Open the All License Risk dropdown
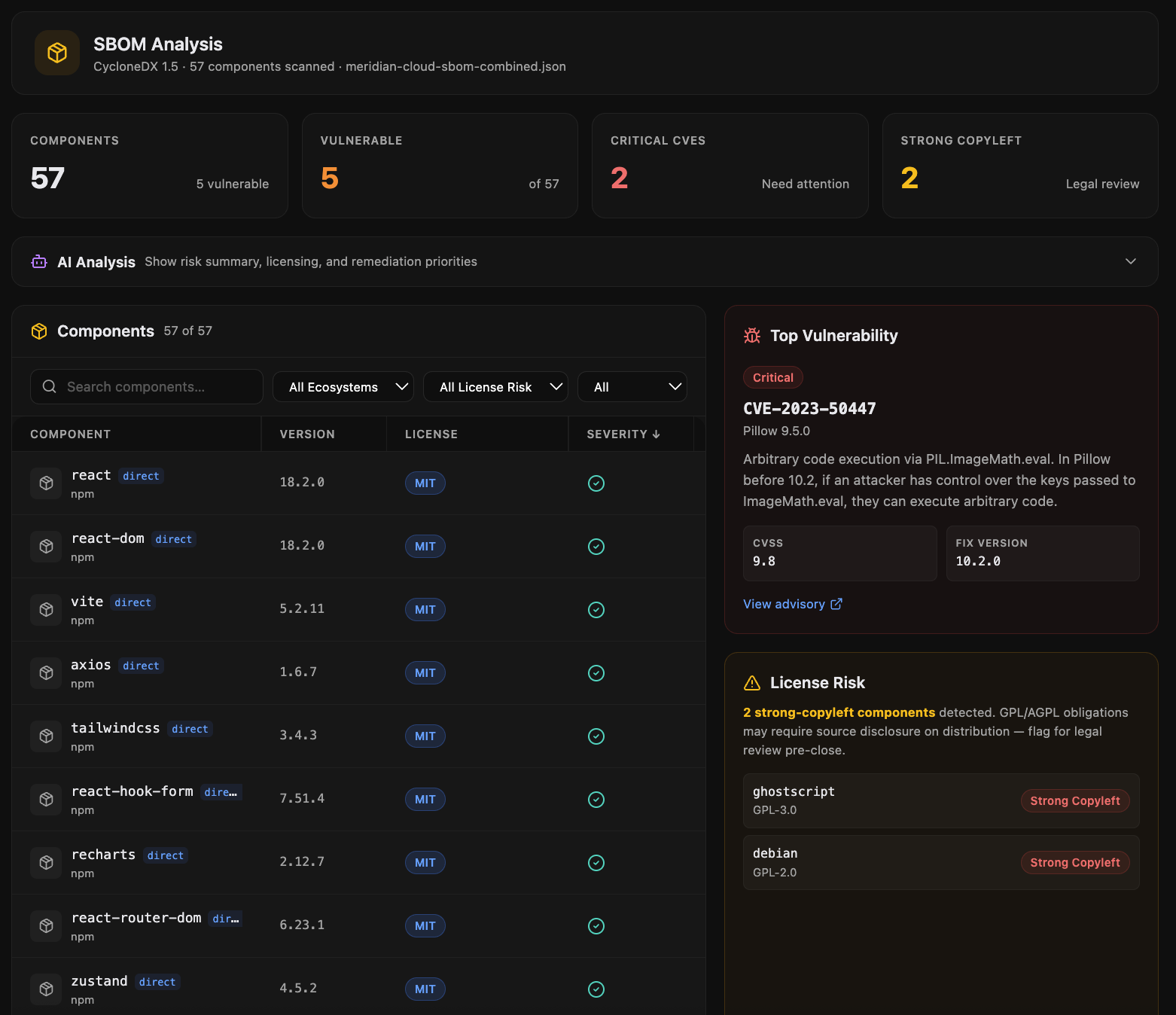This screenshot has width=1176, height=1015. point(495,386)
